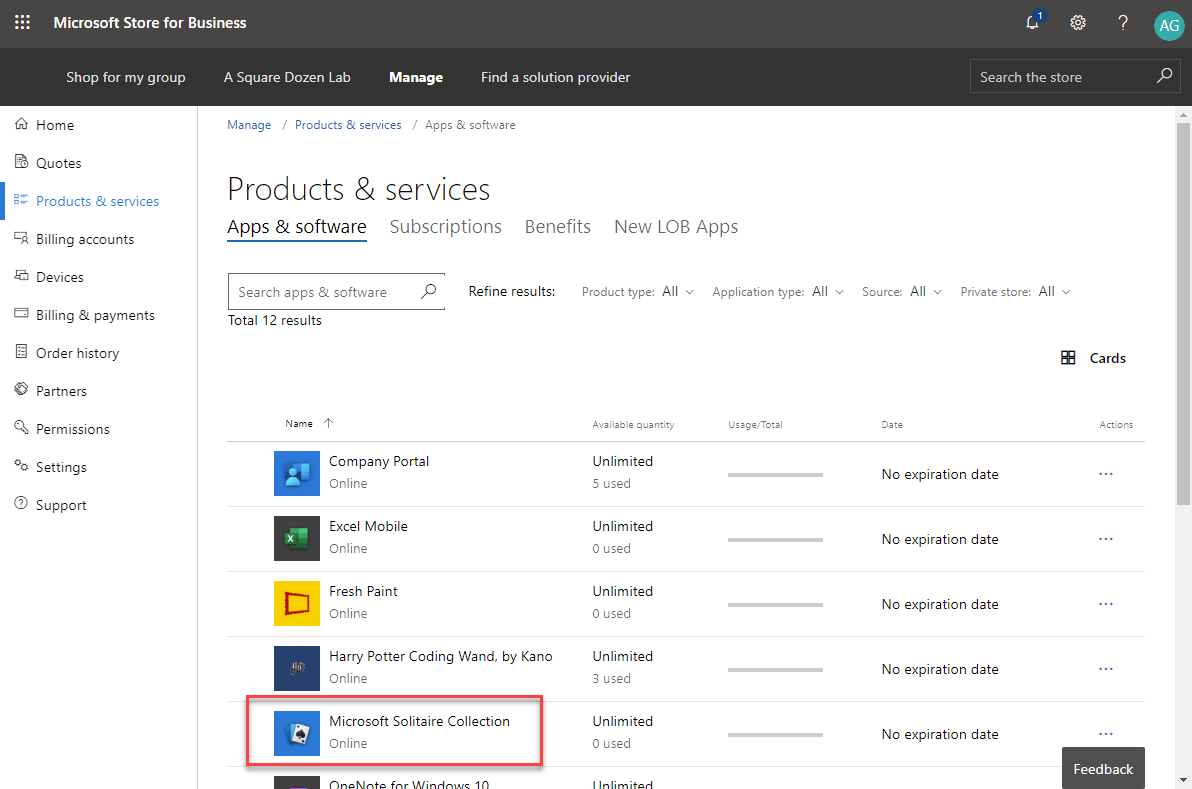Click Products & services breadcrumb link
Viewport: 1192px width, 789px height.
[x=347, y=125]
